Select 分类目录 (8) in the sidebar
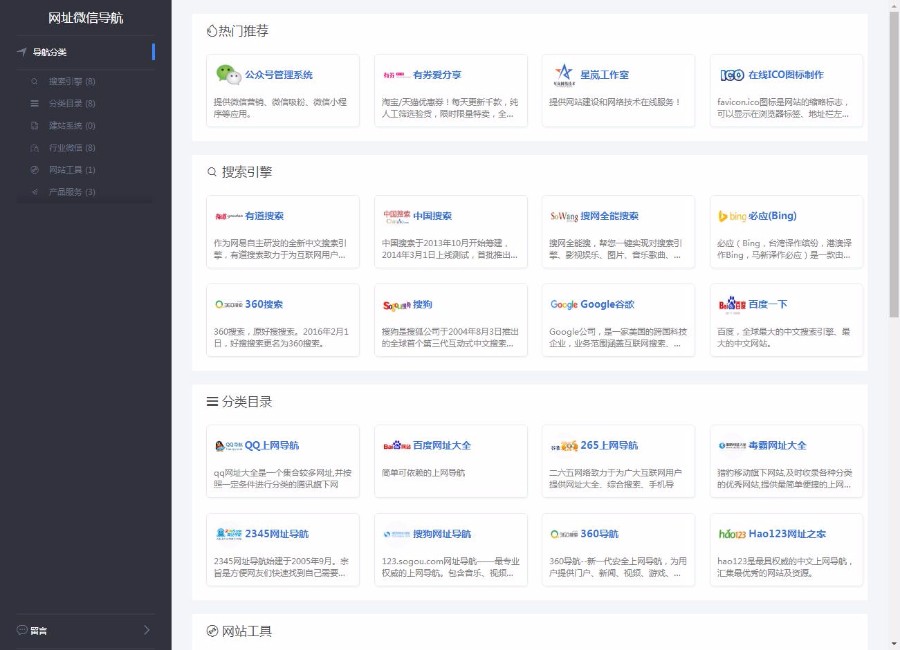Image resolution: width=900 pixels, height=650 pixels. (x=72, y=103)
